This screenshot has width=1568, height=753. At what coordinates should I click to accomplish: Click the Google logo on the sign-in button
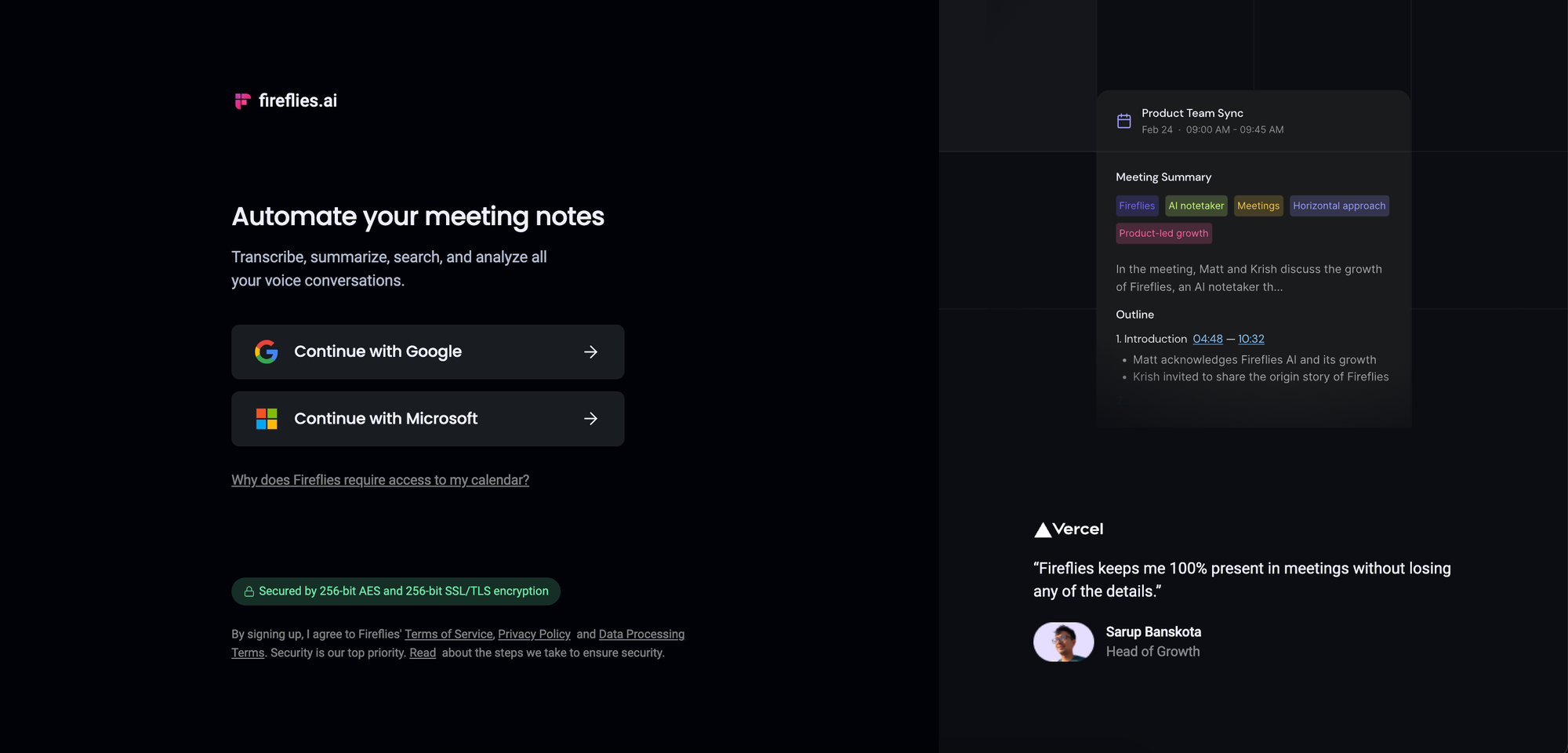click(267, 351)
